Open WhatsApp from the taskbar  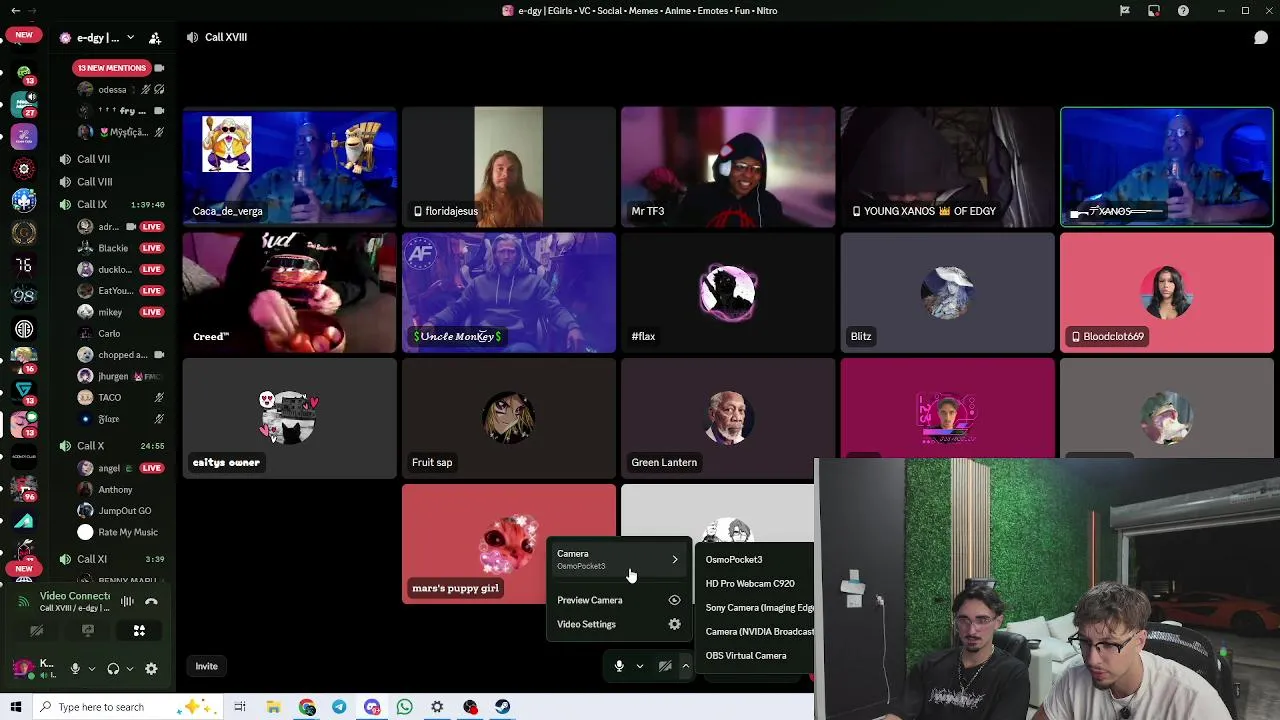404,707
